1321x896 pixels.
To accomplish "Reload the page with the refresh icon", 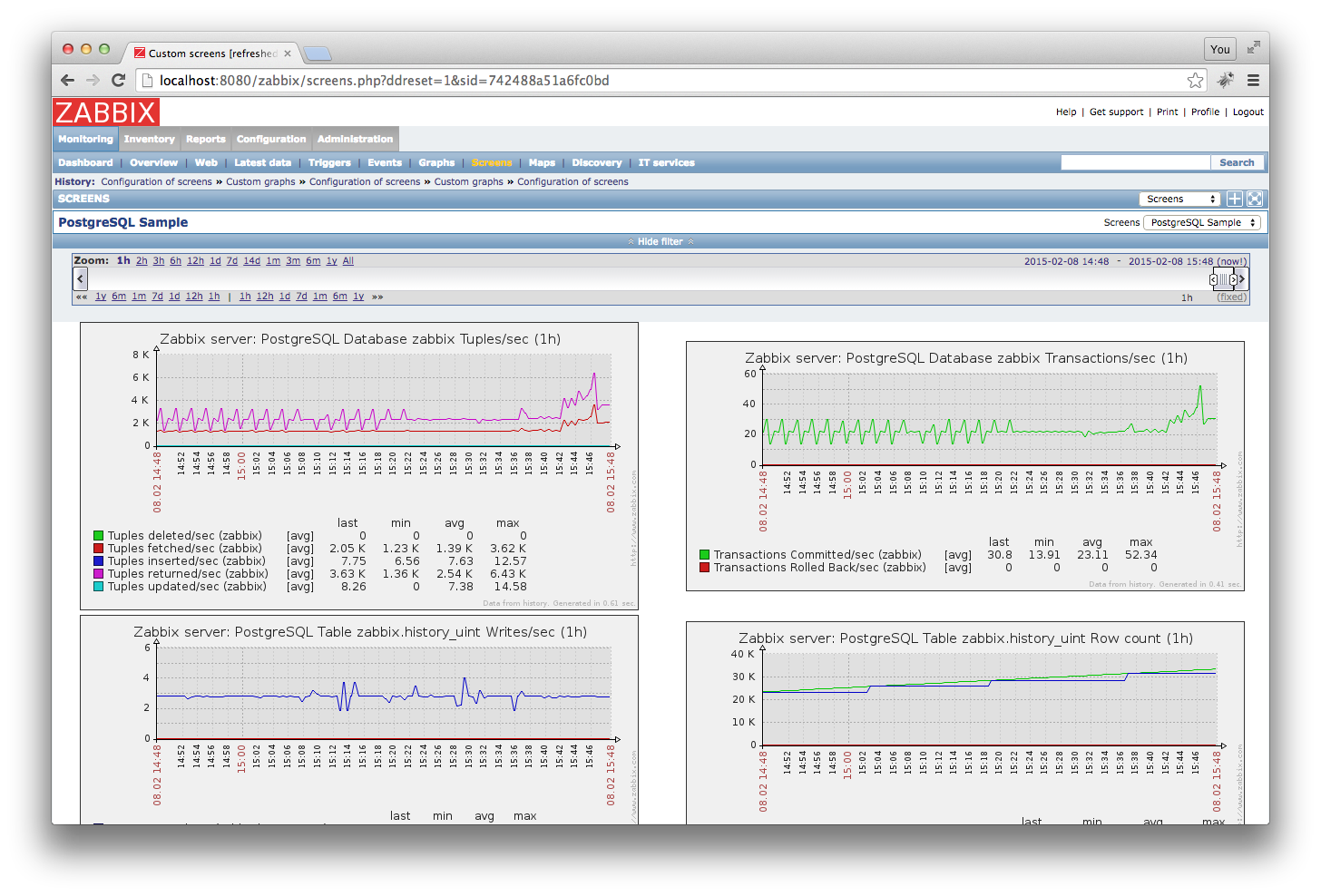I will pos(118,81).
